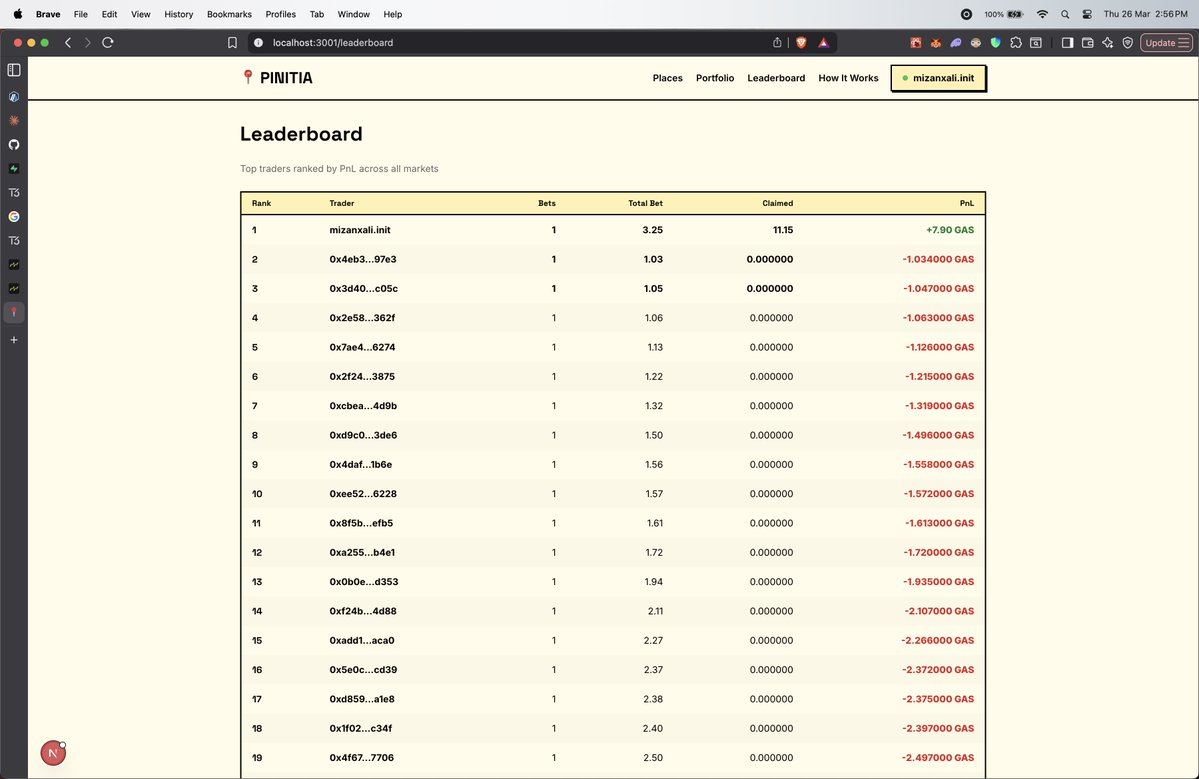Open the Update hamburger menu button

pyautogui.click(x=1166, y=43)
